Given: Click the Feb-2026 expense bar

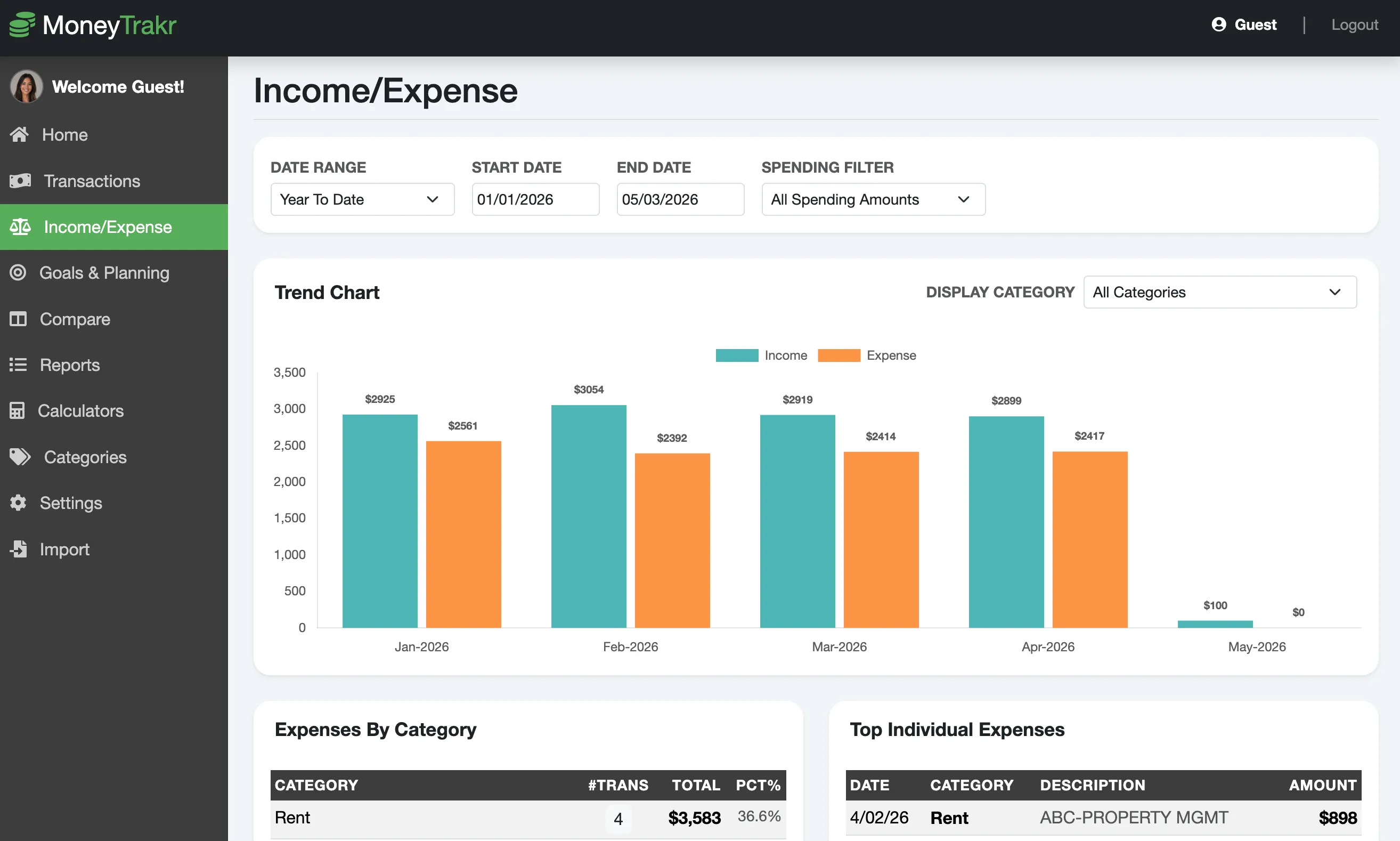Looking at the screenshot, I should (672, 540).
